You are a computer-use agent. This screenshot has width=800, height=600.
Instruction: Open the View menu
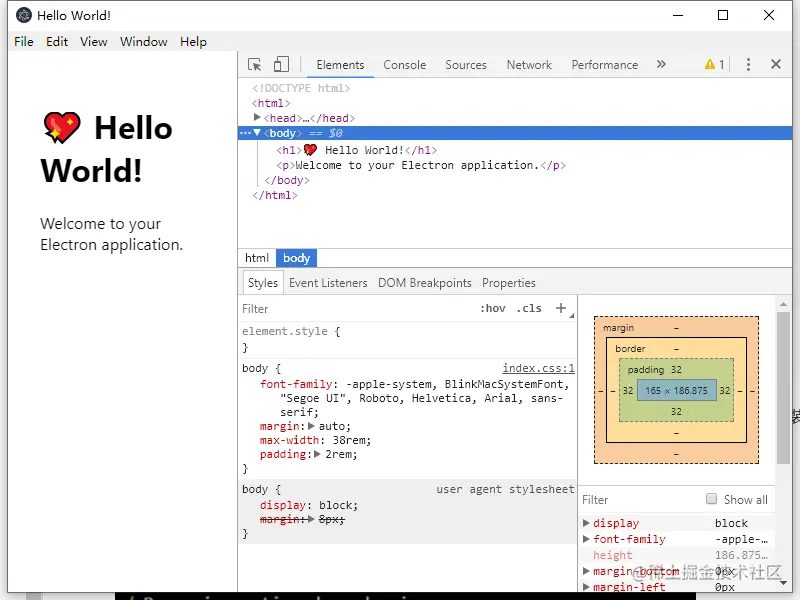[93, 41]
